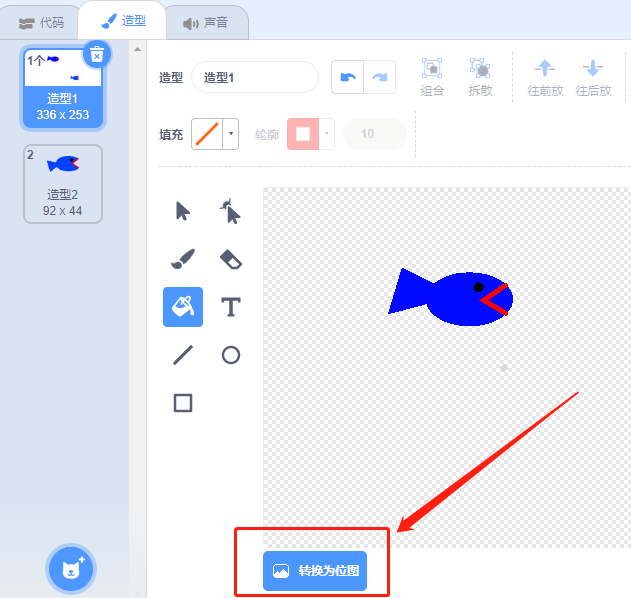Click the redo arrow button
The height and width of the screenshot is (598, 631).
379,77
